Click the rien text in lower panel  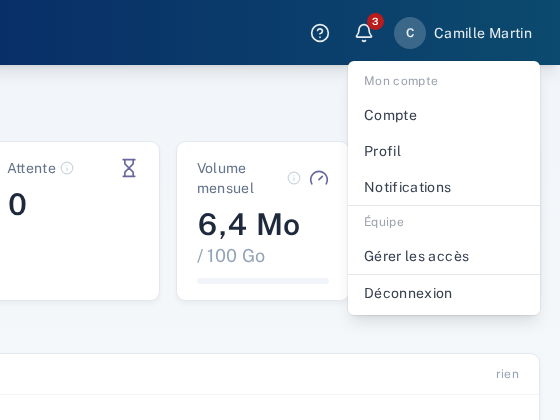[x=508, y=374]
